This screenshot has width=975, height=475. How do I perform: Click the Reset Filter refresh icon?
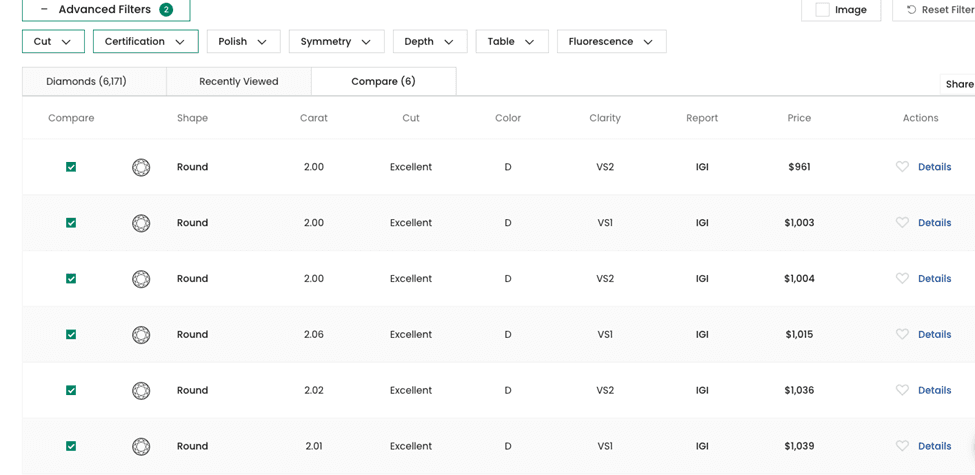(x=912, y=10)
